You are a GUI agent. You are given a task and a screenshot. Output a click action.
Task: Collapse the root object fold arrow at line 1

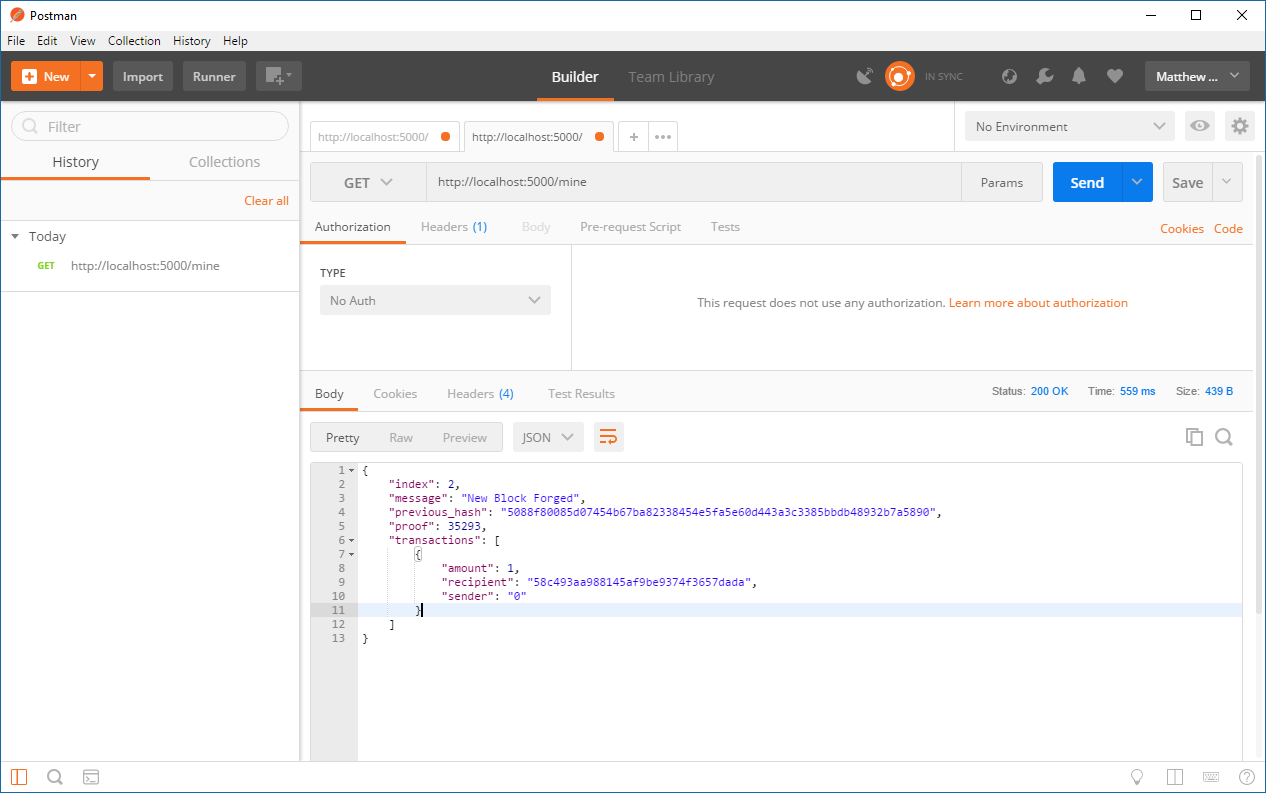[x=352, y=470]
